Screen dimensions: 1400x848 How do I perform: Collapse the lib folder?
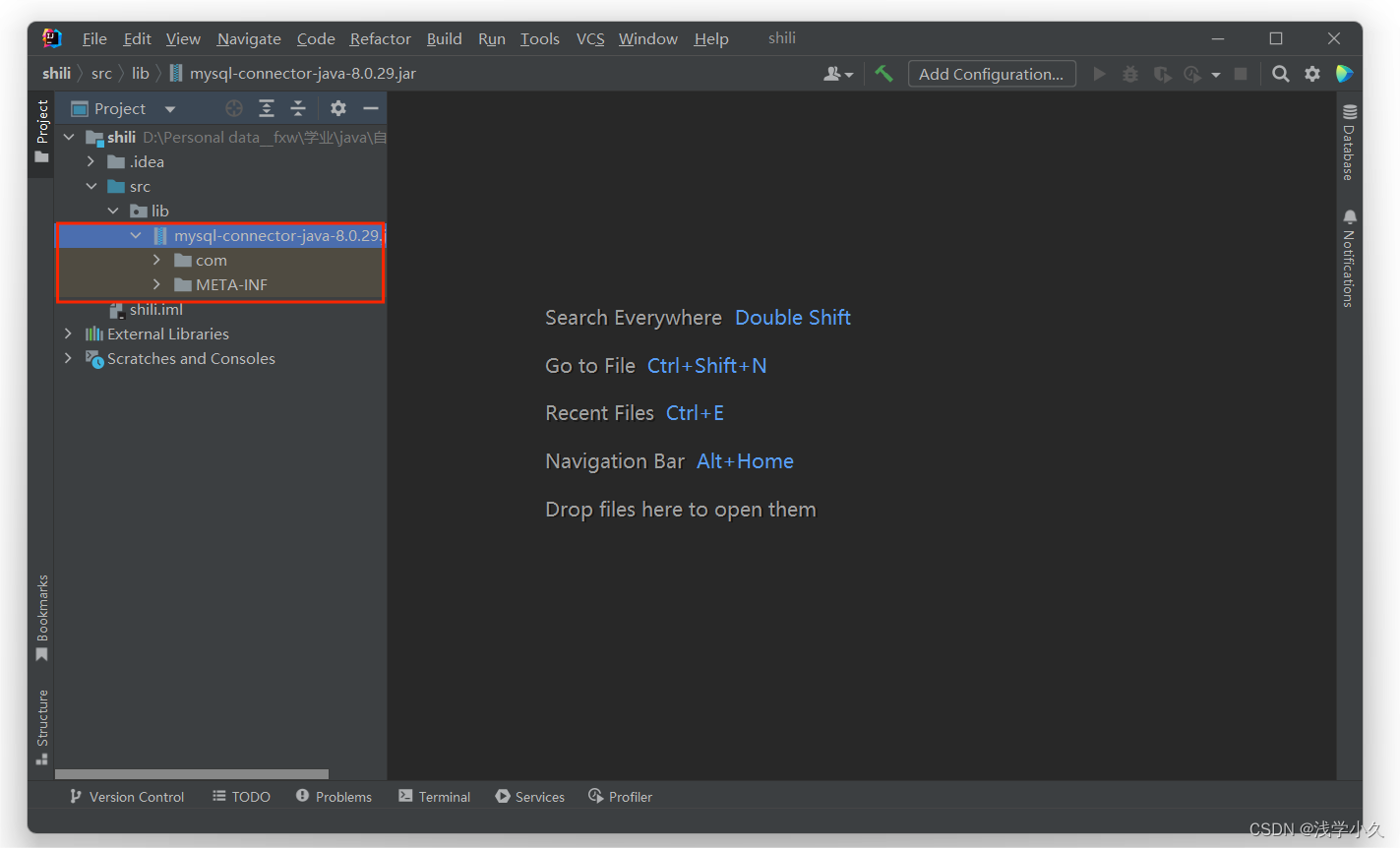tap(113, 211)
